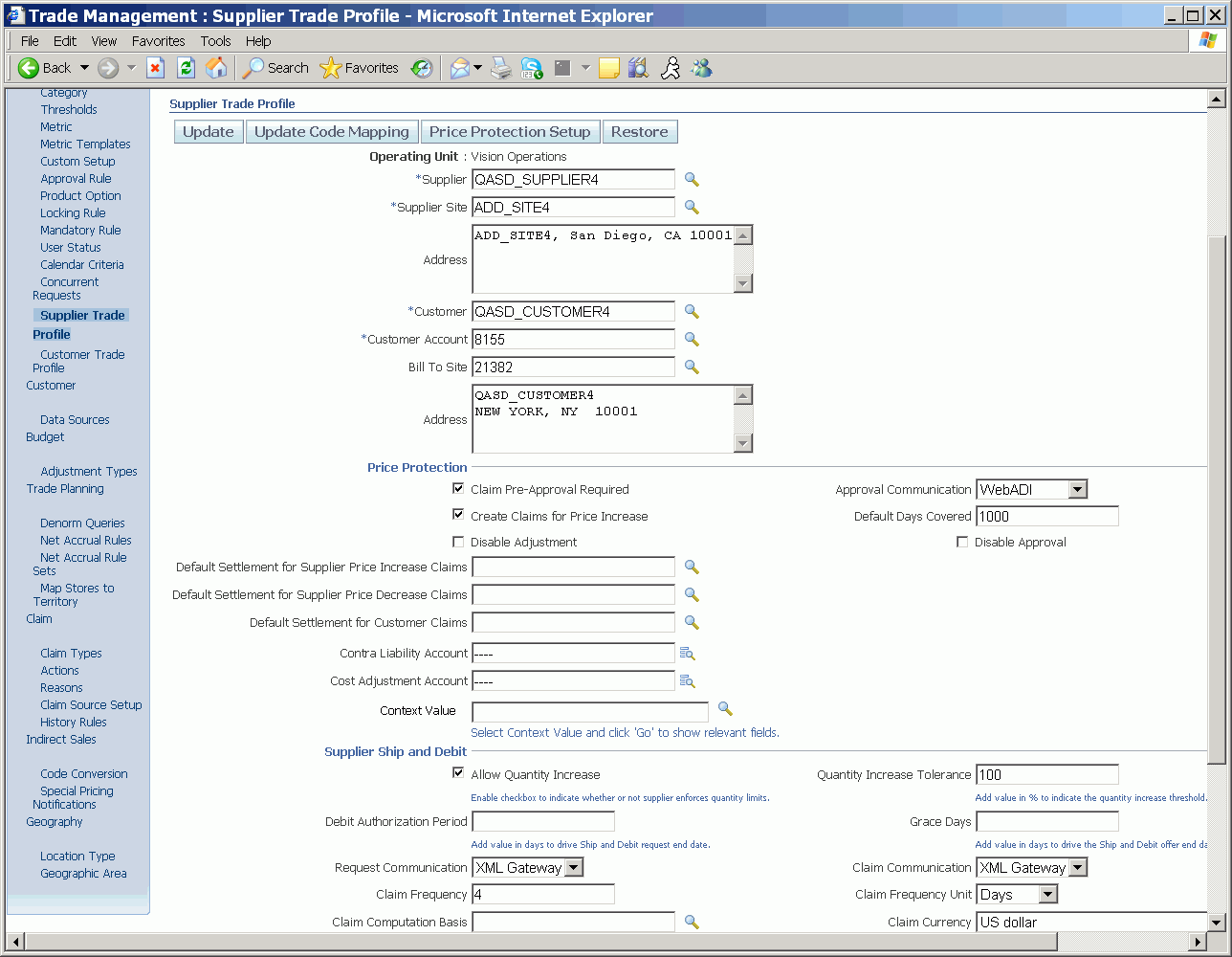Uncheck Allow Quantity Increase
Viewport: 1232px width, 957px height.
(458, 773)
